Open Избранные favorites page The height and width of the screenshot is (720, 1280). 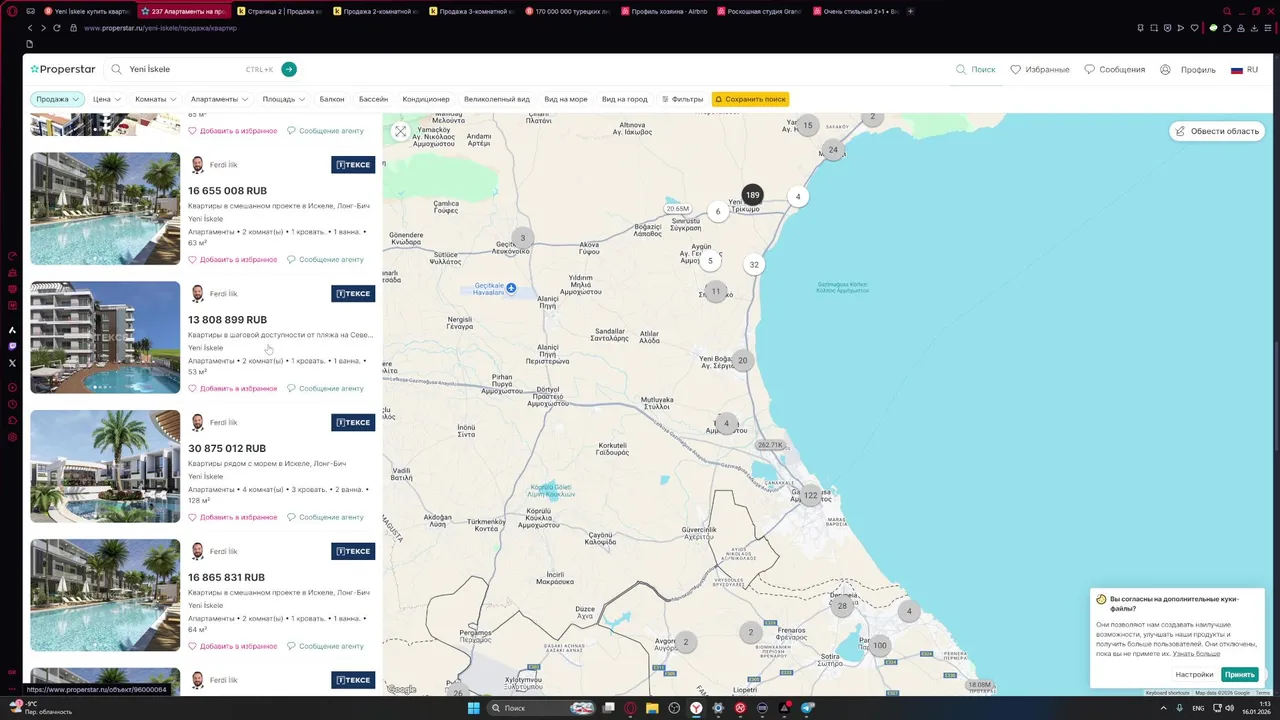click(1040, 70)
